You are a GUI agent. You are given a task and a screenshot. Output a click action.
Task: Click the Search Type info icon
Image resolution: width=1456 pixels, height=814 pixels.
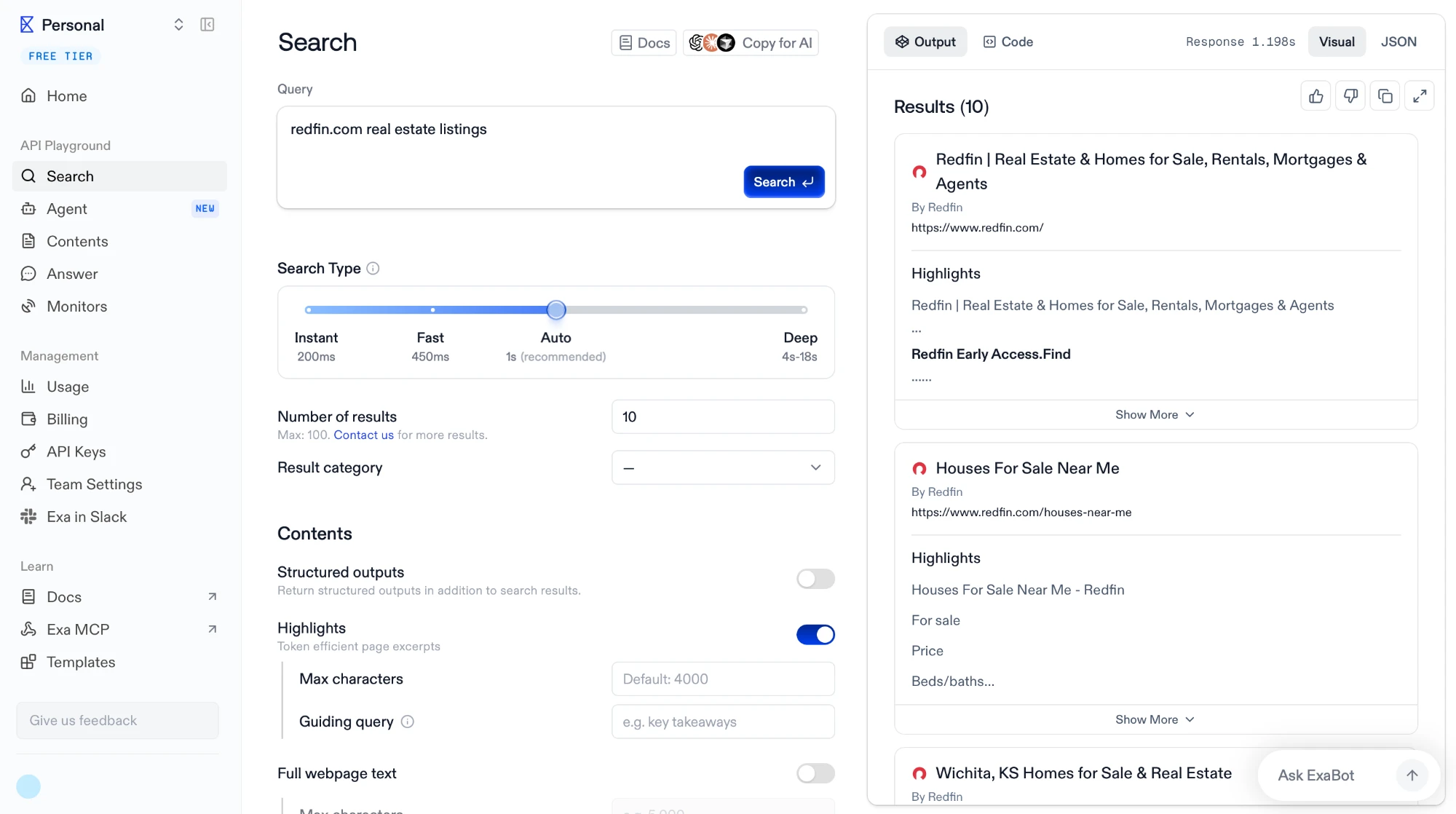click(373, 269)
